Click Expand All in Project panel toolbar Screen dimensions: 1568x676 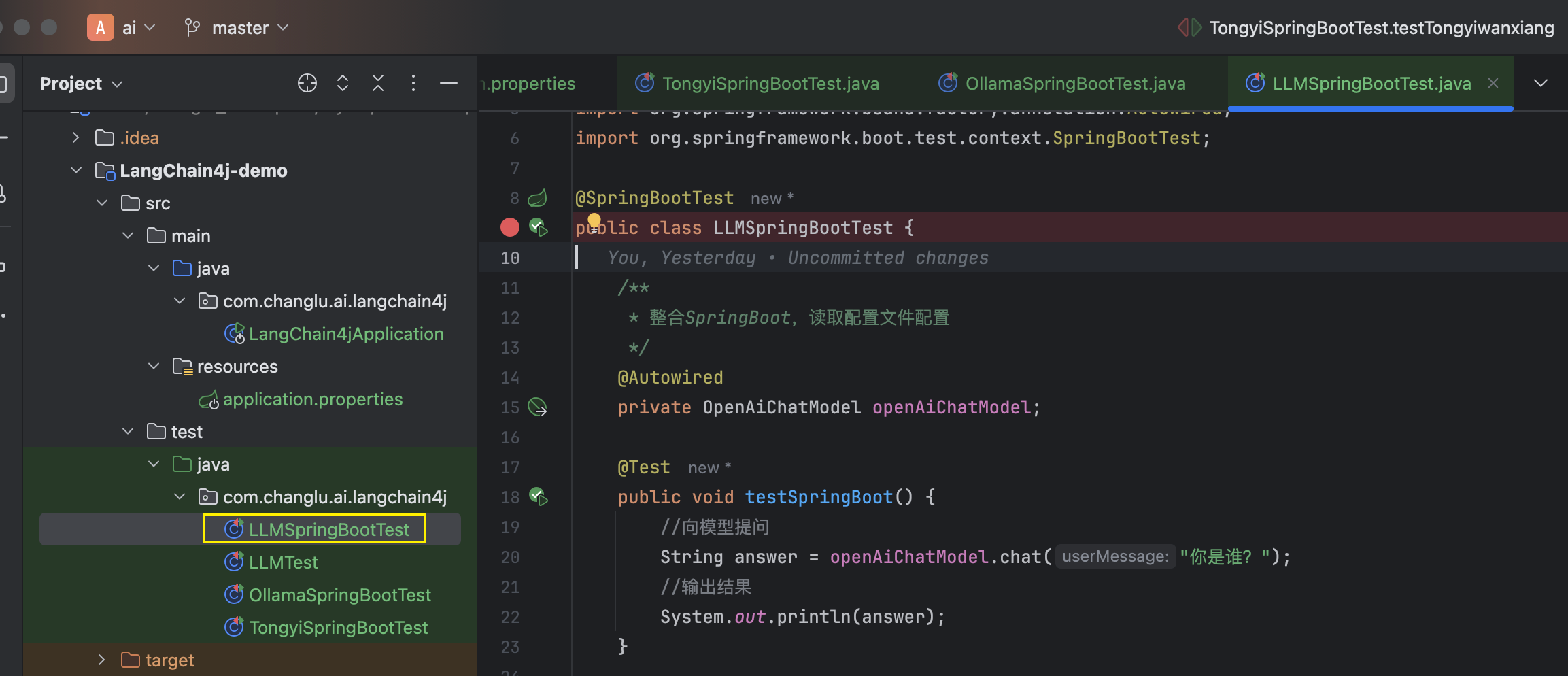[343, 83]
